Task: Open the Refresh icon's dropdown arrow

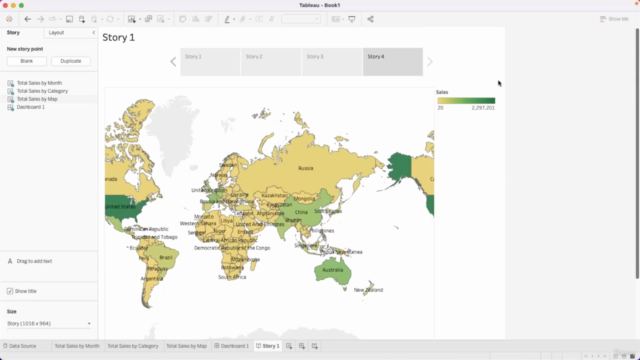Action: click(x=118, y=19)
